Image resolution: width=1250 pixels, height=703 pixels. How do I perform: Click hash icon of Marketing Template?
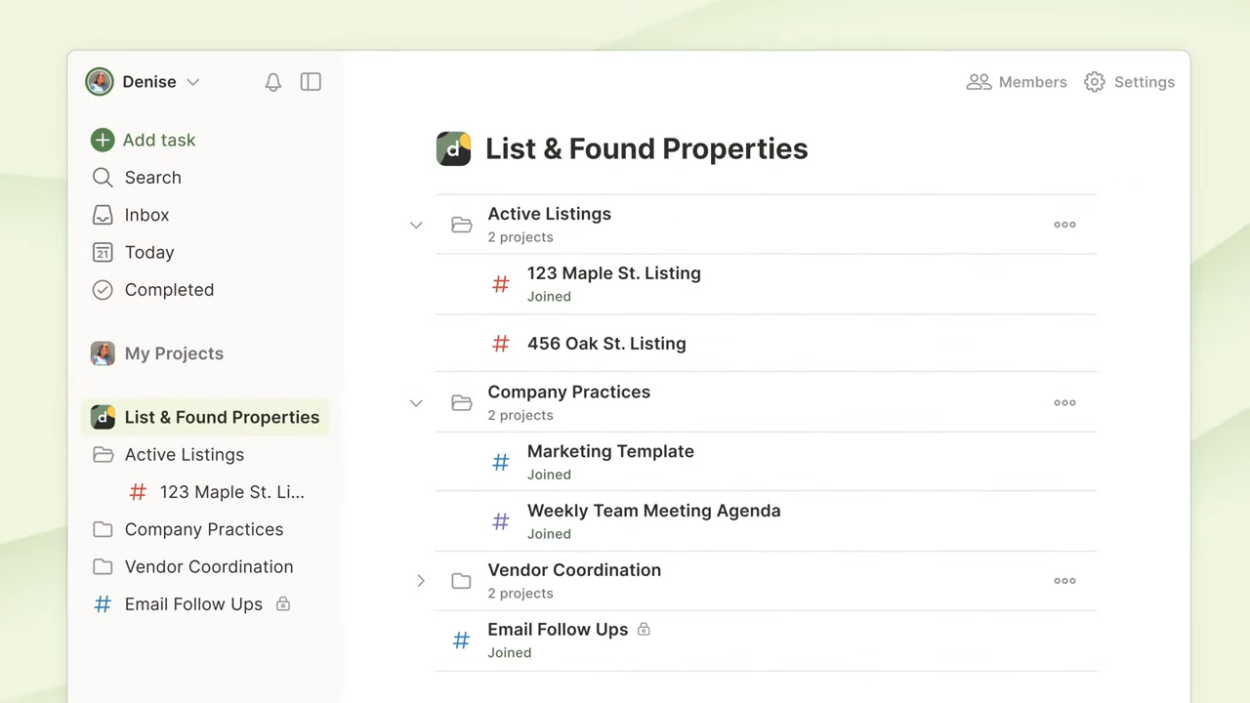point(501,462)
